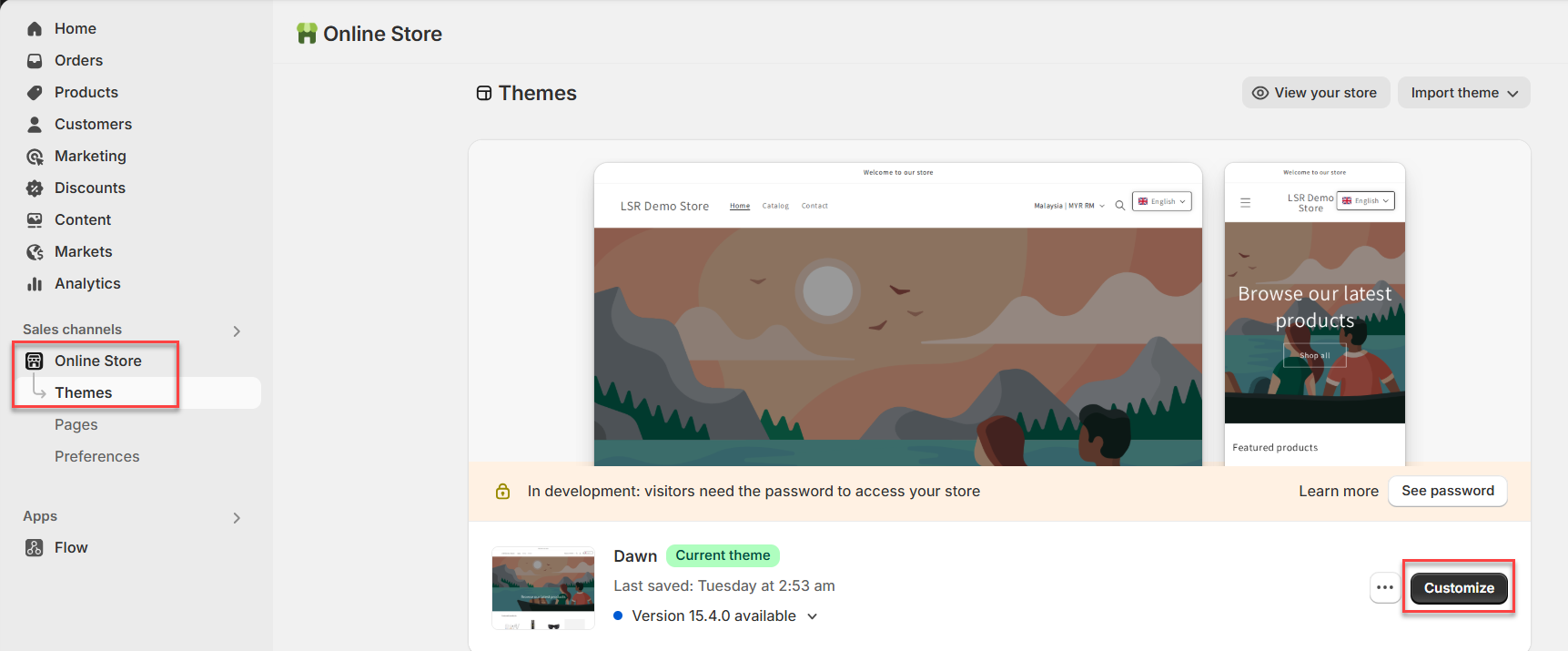Click LSR Demo Store title in desktop preview
The image size is (1568, 651).
point(664,207)
